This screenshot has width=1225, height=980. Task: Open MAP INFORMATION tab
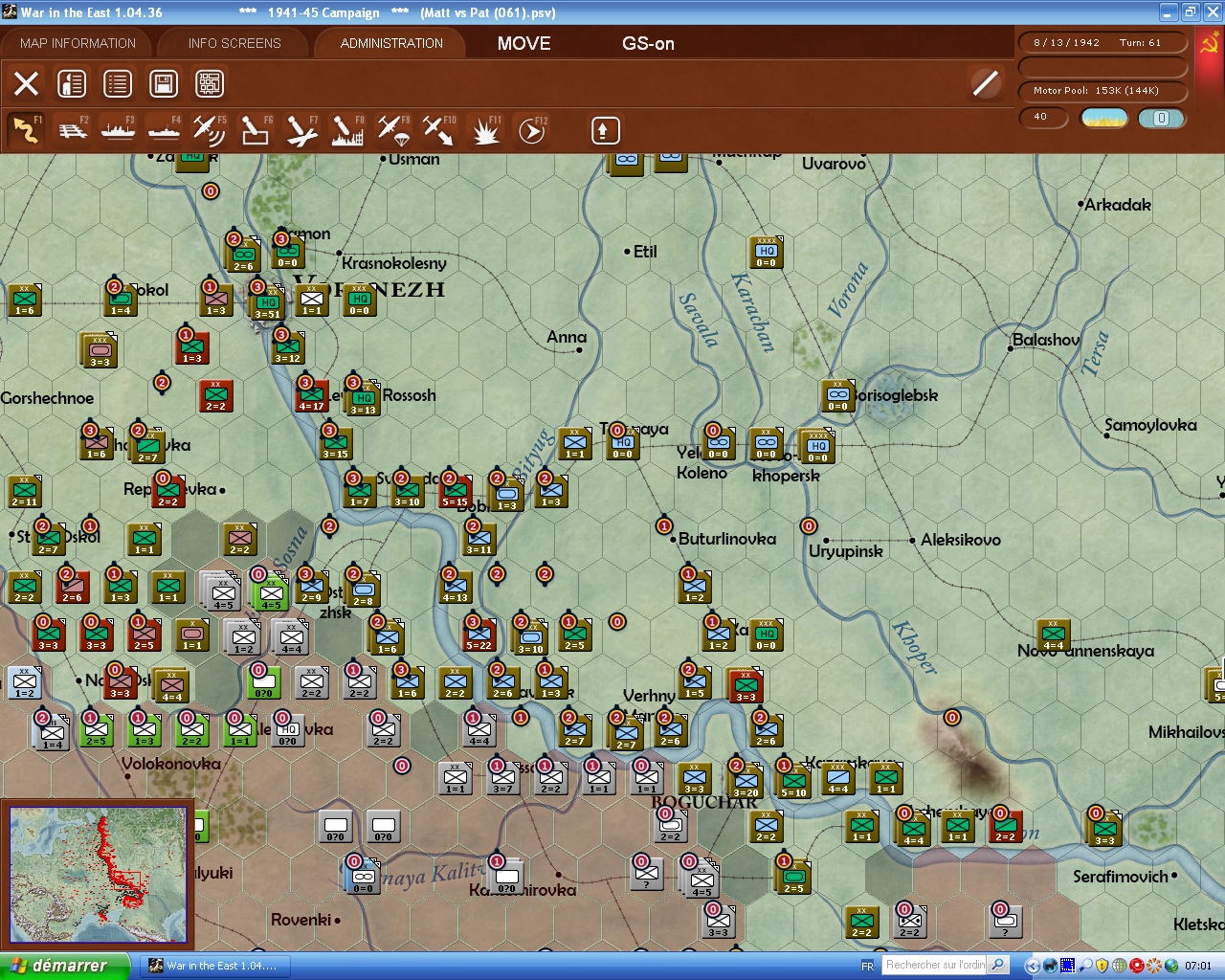tap(78, 43)
